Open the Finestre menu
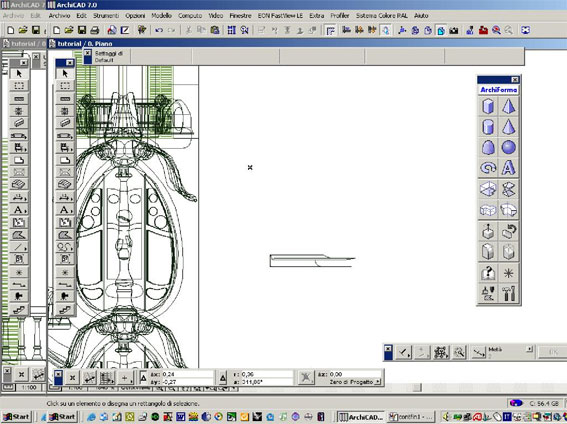The height and width of the screenshot is (424, 567). tap(240, 16)
